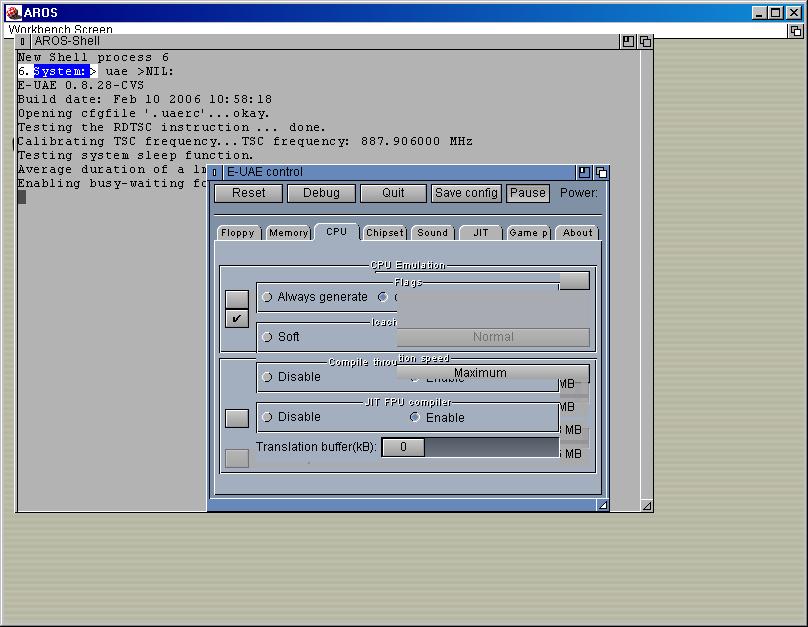Click the "uae >NIL:" command text
Viewport: 808px width, 627px height.
[140, 71]
